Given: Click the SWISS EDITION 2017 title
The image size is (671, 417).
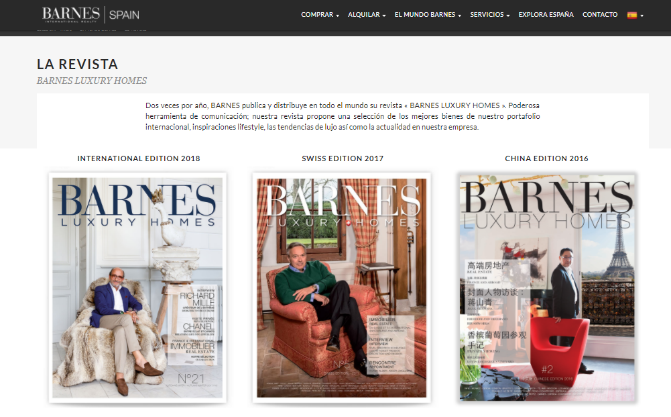Looking at the screenshot, I should pyautogui.click(x=342, y=158).
